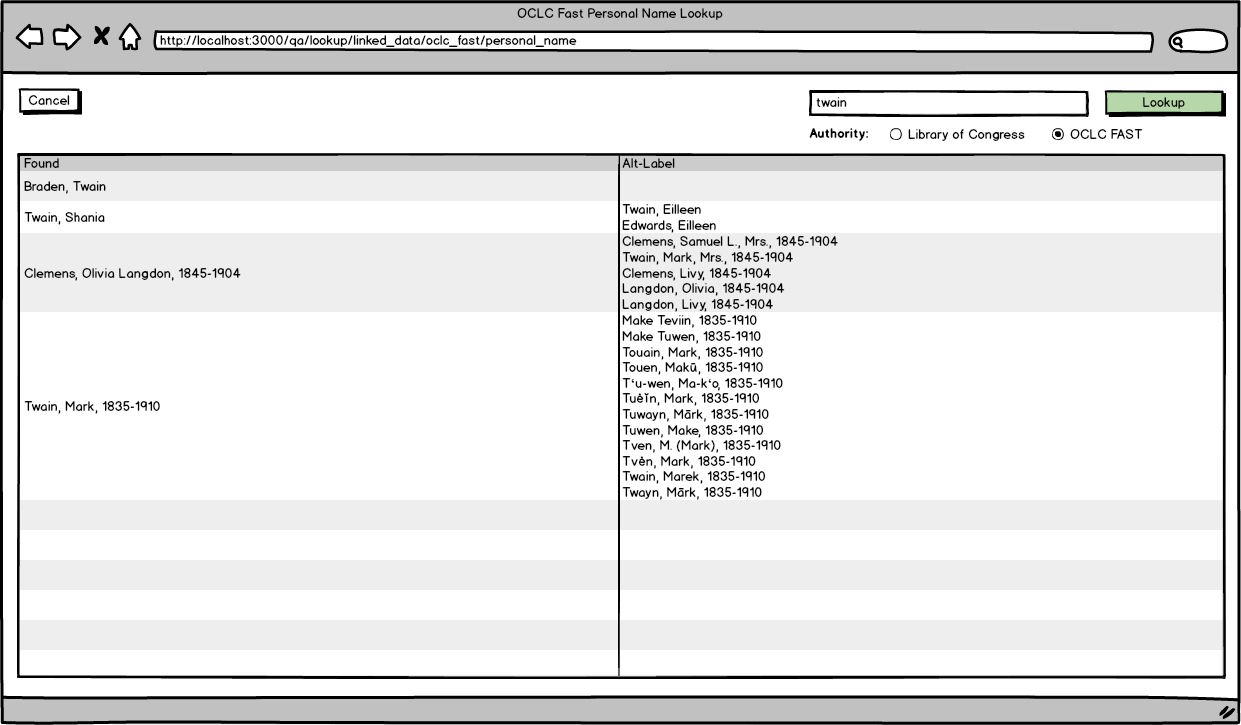Click alt-label Touen, Makū, 1835-1910

pyautogui.click(x=693, y=368)
